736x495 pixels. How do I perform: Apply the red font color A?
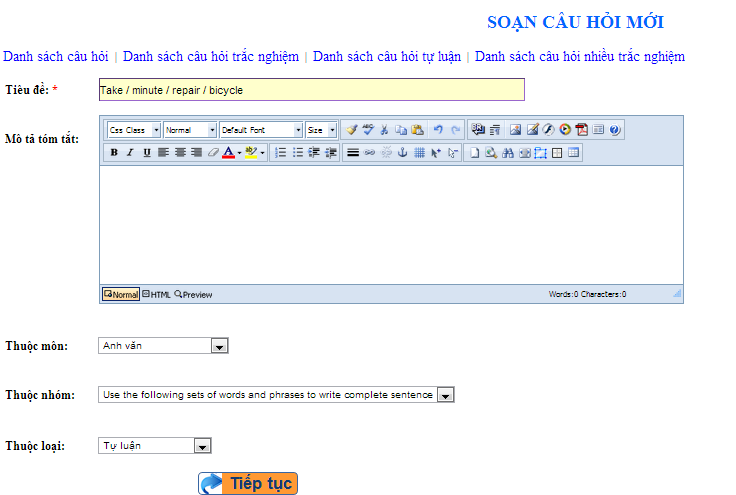click(x=229, y=152)
